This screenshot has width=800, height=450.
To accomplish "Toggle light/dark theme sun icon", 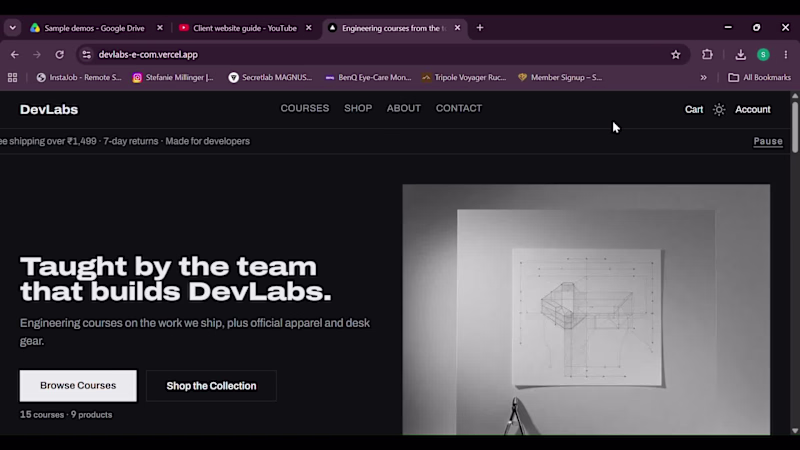I will click(x=719, y=110).
